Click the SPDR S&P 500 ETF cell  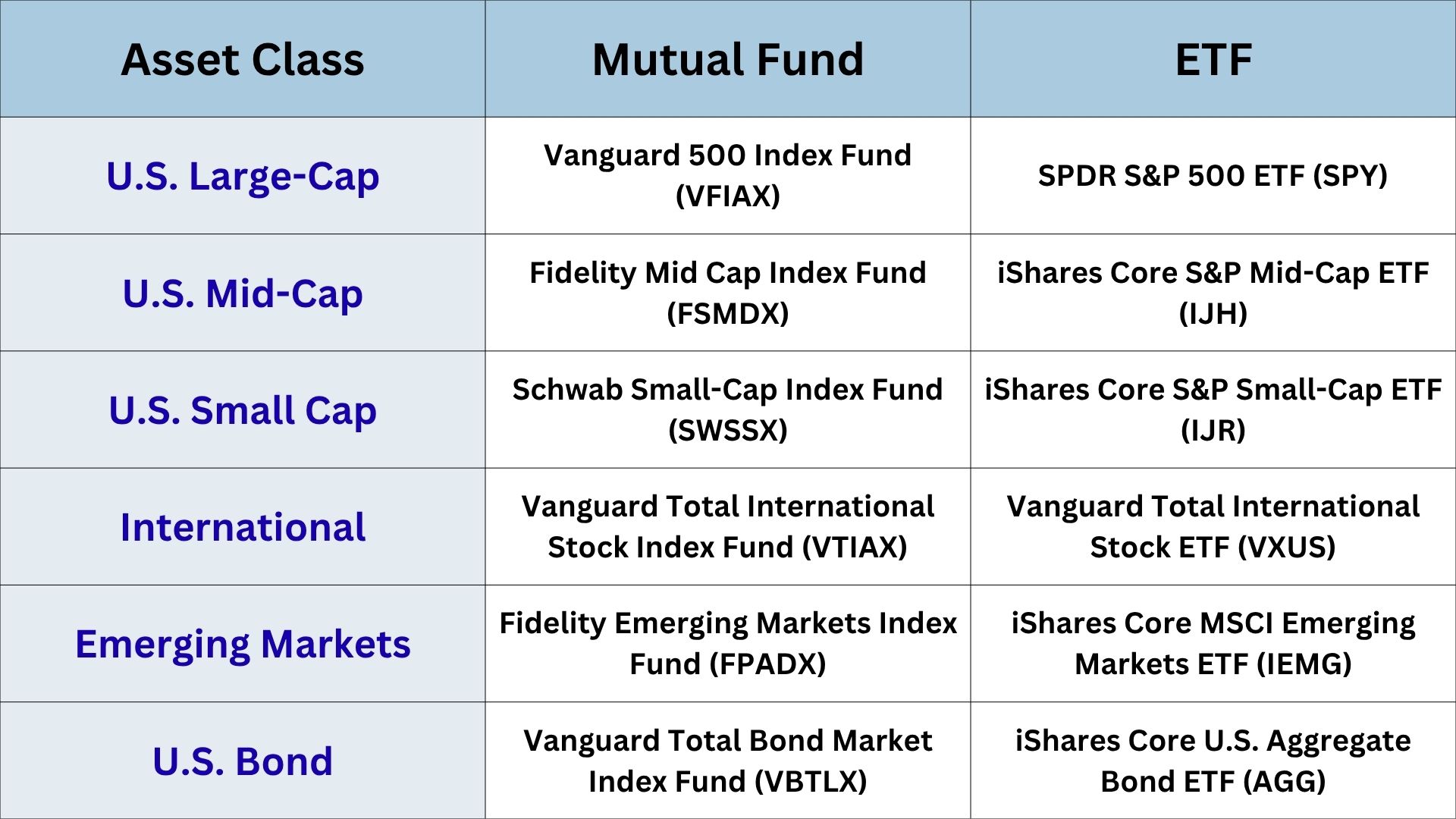click(x=1213, y=176)
